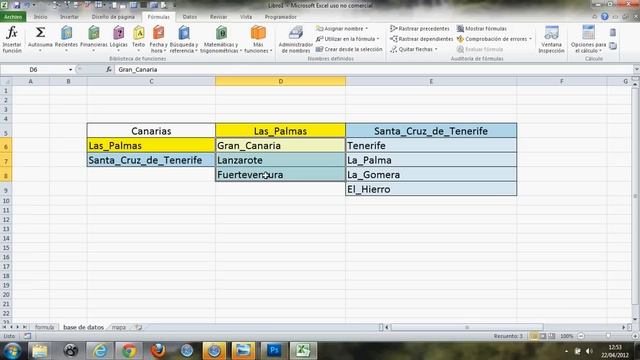Switch to Vista ribbon tab
Screen dimensions: 640x360
[x=246, y=17]
